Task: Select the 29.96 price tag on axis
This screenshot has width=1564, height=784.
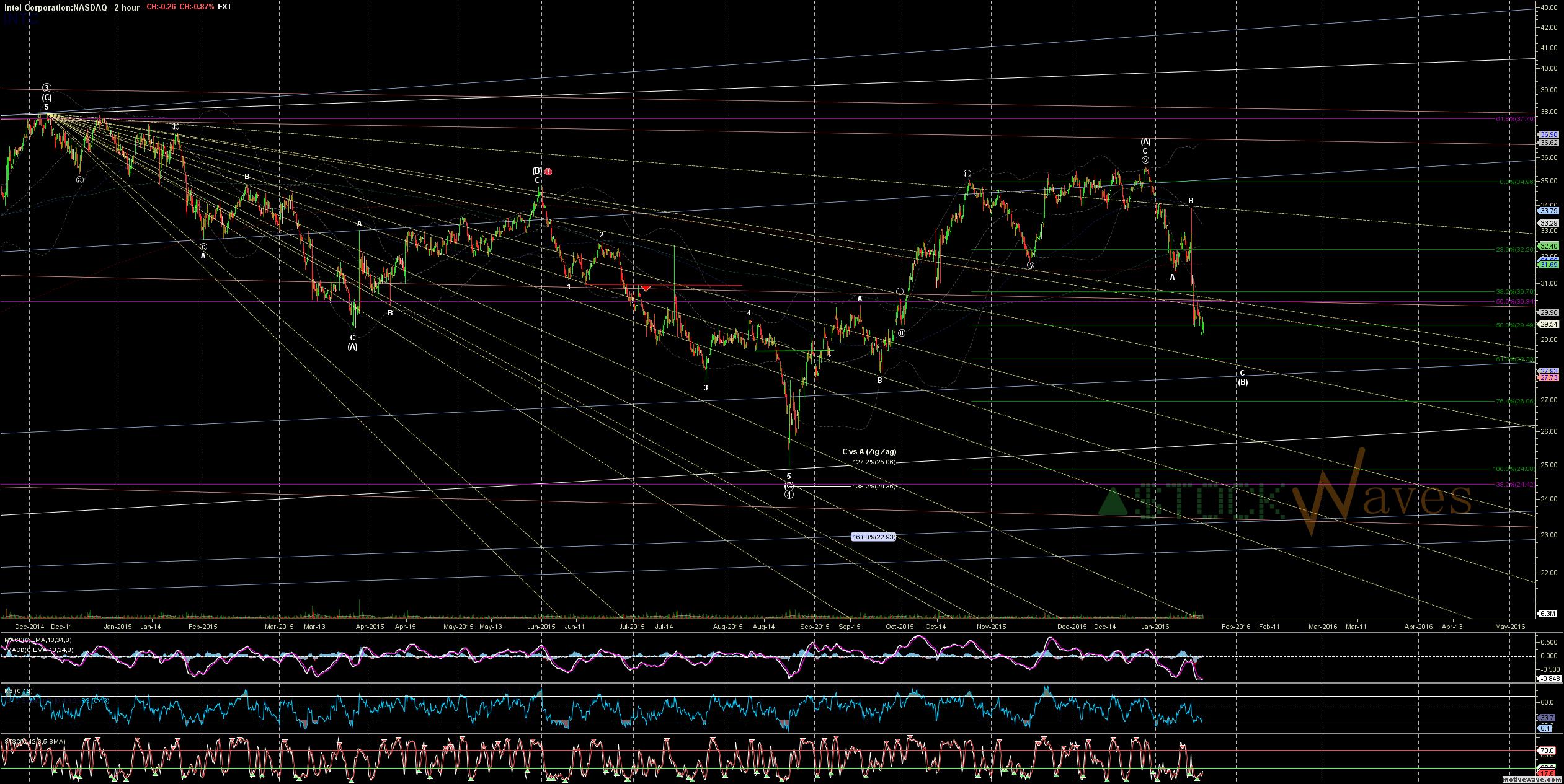Action: pyautogui.click(x=1548, y=312)
